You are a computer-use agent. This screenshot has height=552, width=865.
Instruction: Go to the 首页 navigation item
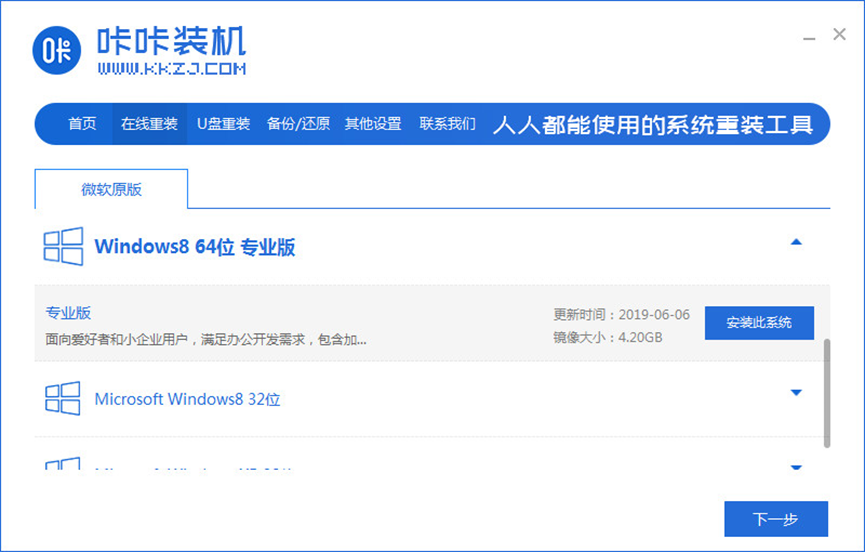click(82, 124)
